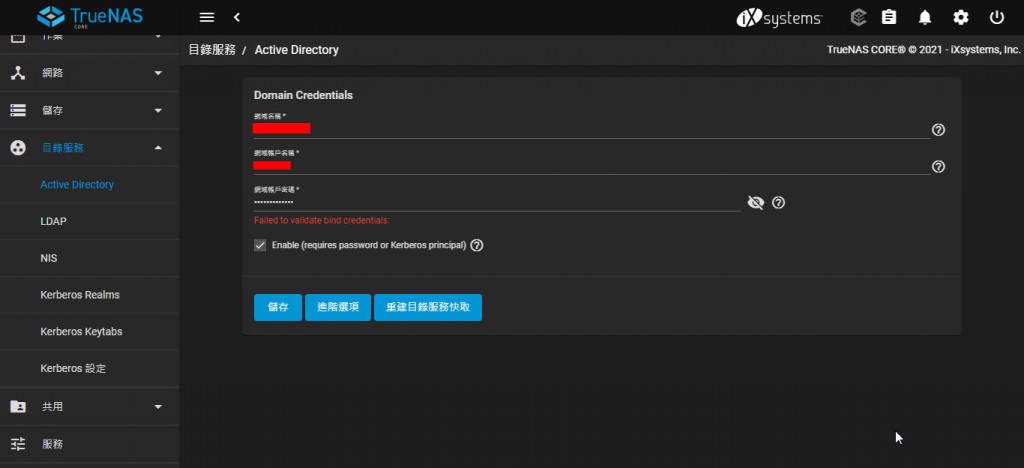Expand the 共用 menu arrow
The height and width of the screenshot is (468, 1024).
pyautogui.click(x=158, y=407)
